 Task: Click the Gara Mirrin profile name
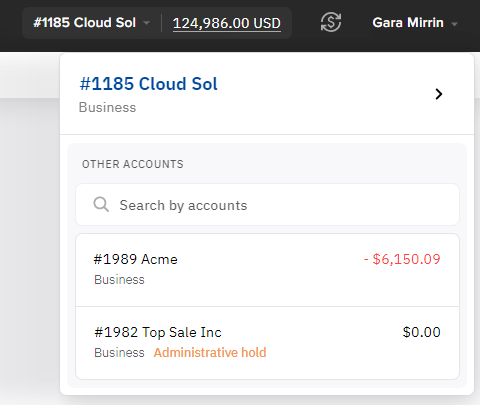[408, 23]
